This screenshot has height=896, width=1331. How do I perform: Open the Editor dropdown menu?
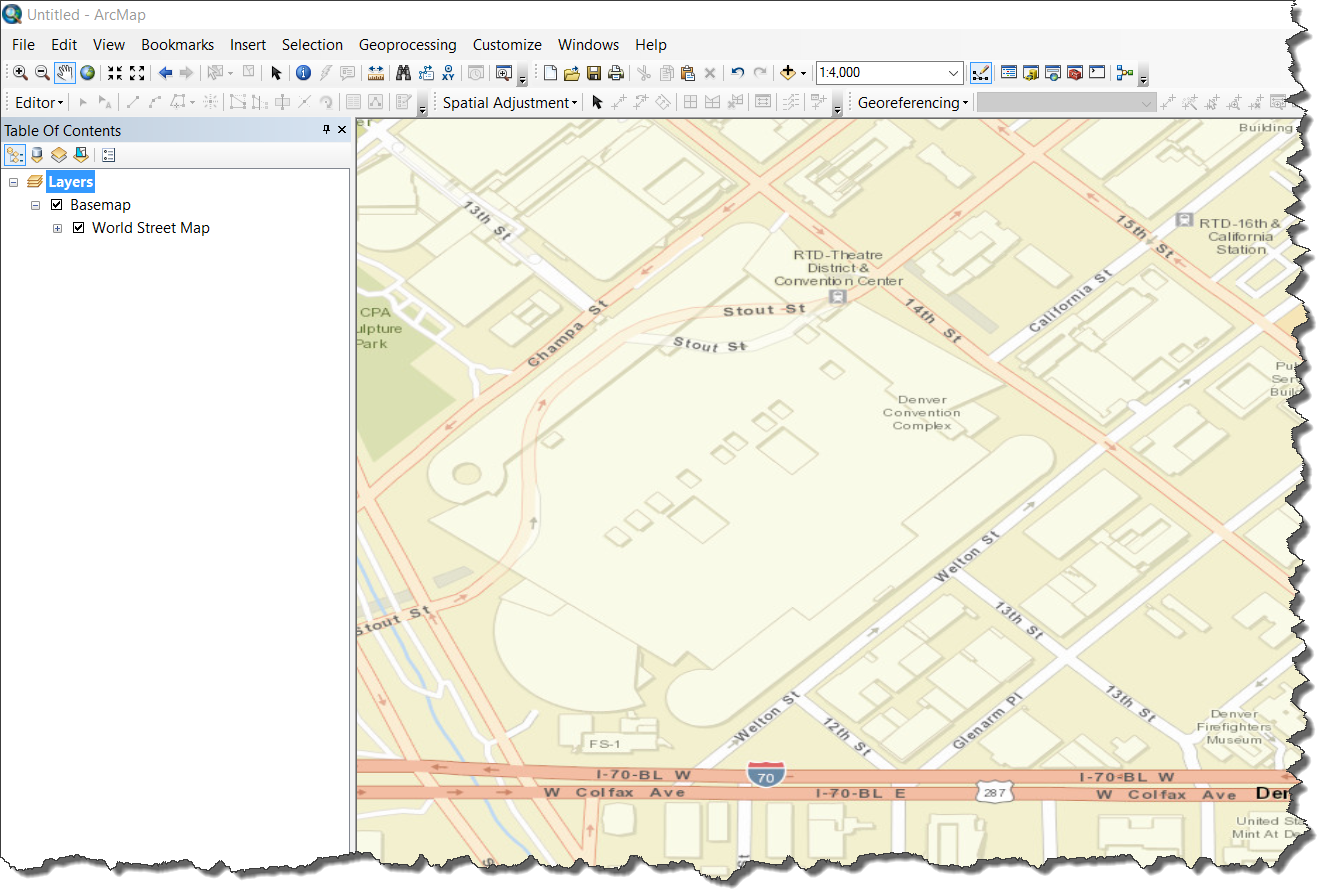39,102
